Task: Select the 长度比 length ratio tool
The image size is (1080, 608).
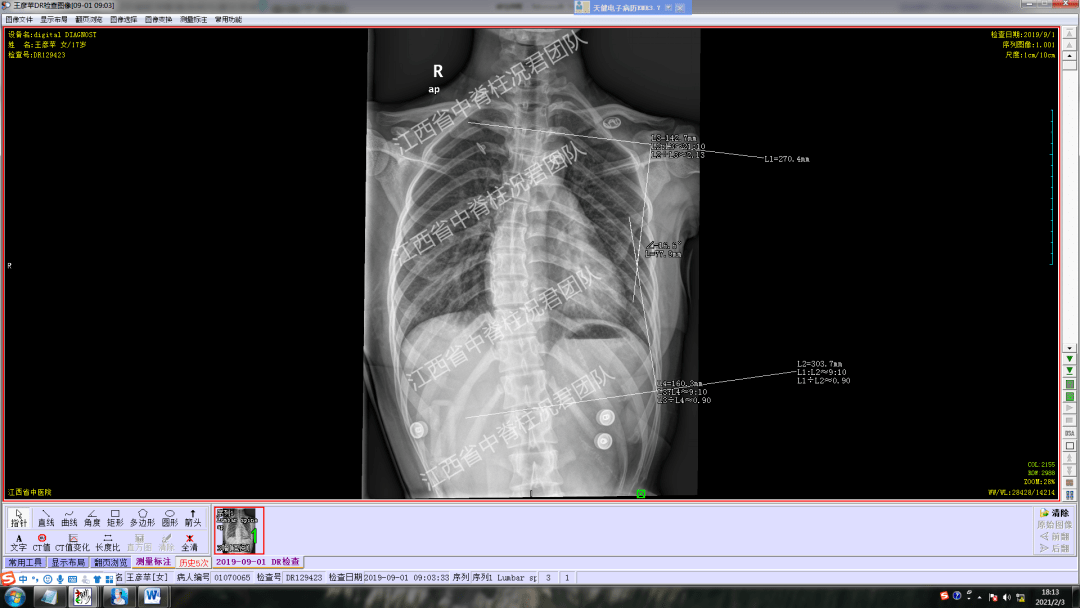Action: (107, 542)
